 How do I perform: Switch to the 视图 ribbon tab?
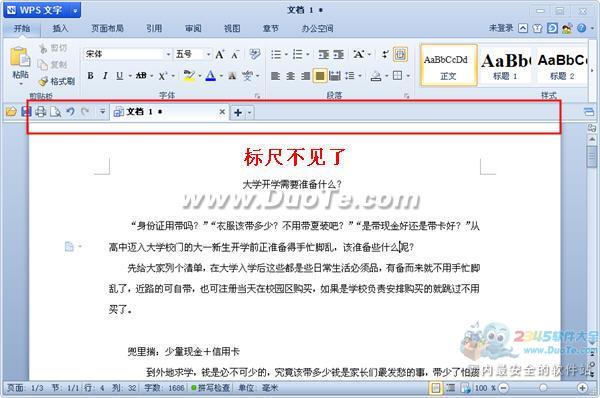[232, 28]
